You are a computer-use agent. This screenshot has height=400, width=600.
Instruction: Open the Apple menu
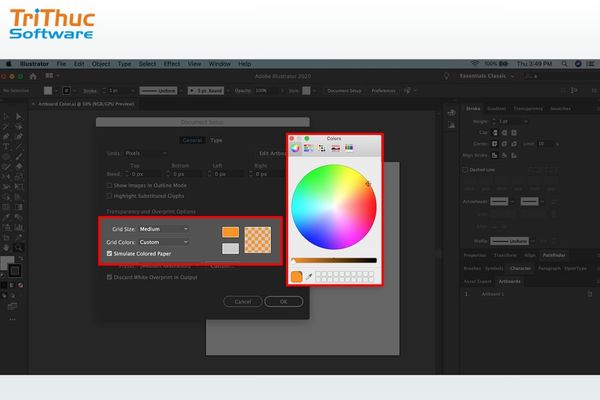coord(8,64)
